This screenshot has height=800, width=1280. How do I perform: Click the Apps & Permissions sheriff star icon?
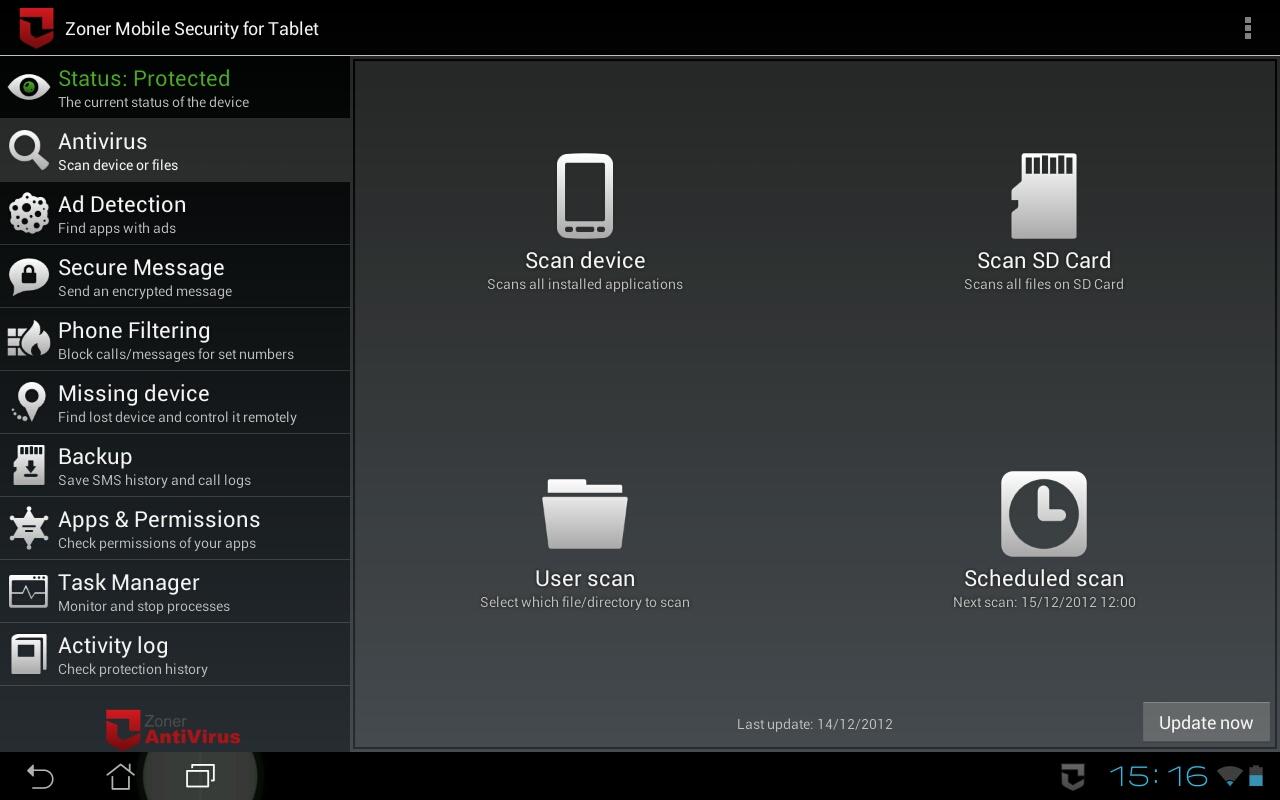29,528
